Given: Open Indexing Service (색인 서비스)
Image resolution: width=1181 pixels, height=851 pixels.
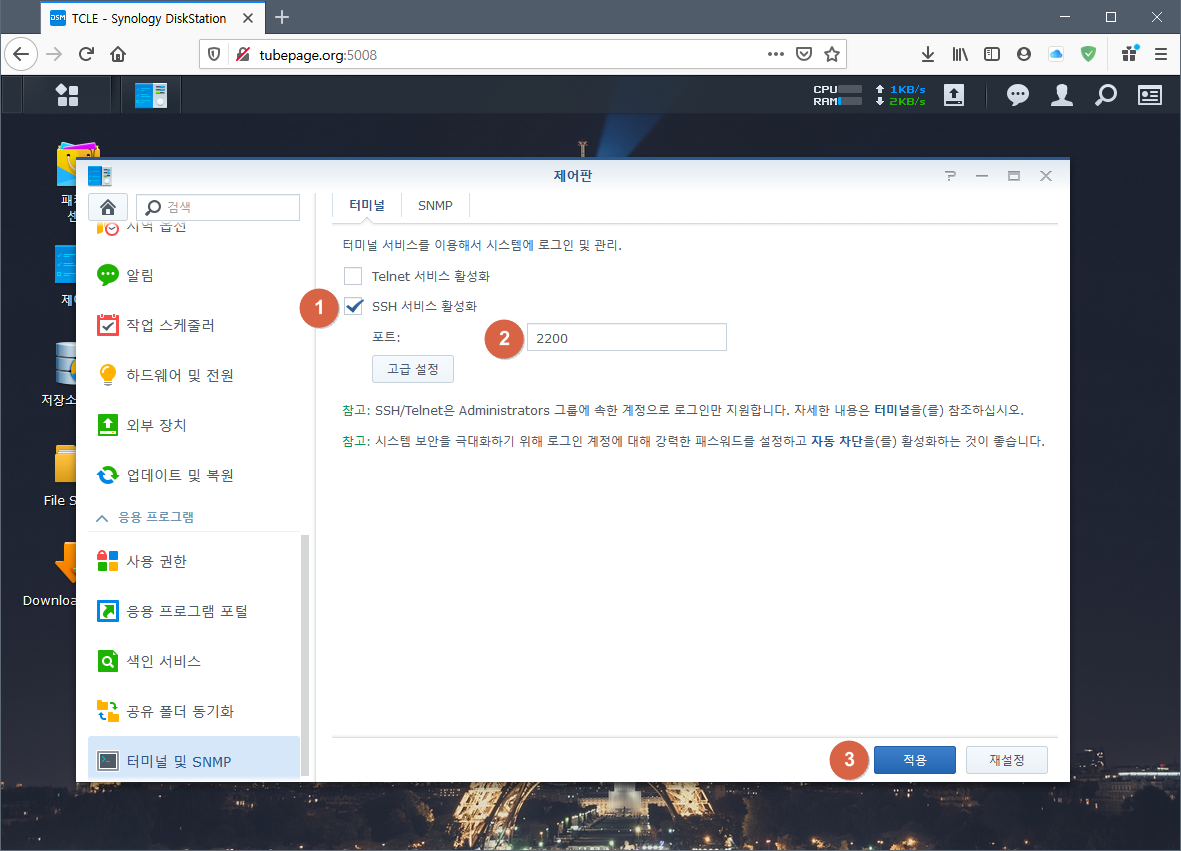Looking at the screenshot, I should point(194,661).
